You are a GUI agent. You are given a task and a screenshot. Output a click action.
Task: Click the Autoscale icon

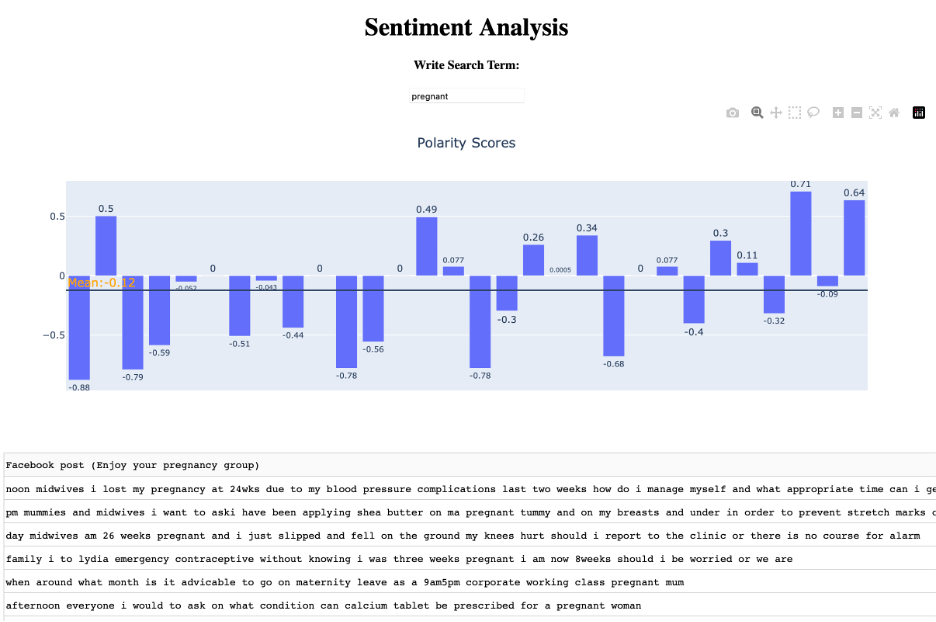pos(875,113)
